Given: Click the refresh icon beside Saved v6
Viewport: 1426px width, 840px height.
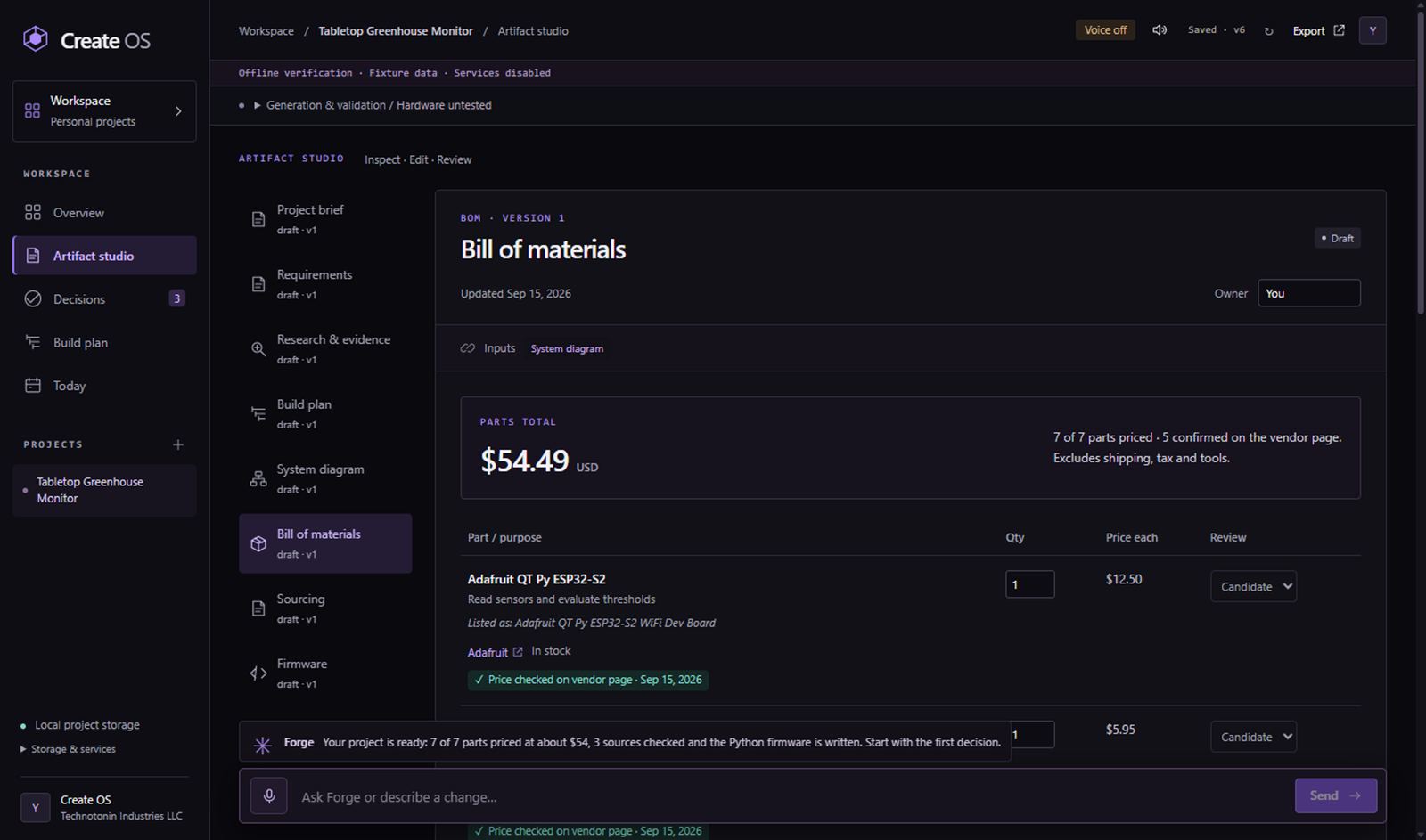Looking at the screenshot, I should point(1268,31).
